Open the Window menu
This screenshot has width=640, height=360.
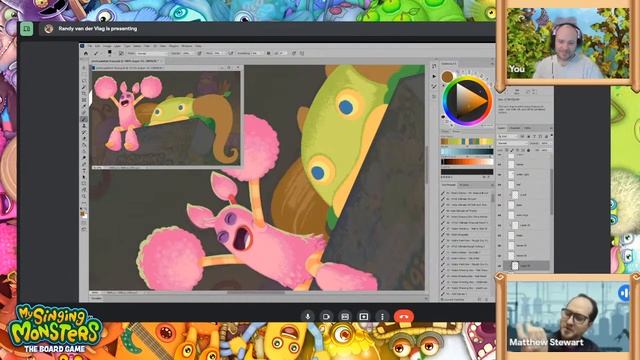tap(187, 46)
